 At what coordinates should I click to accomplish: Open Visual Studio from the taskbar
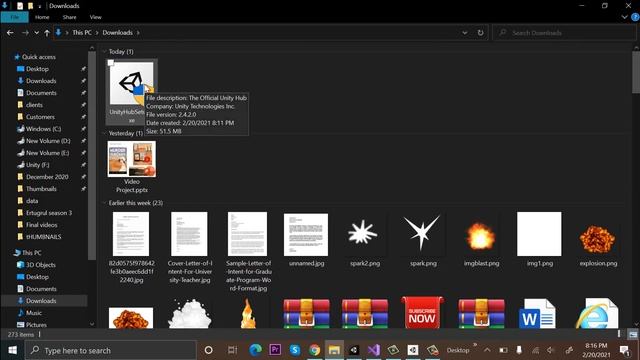click(373, 350)
